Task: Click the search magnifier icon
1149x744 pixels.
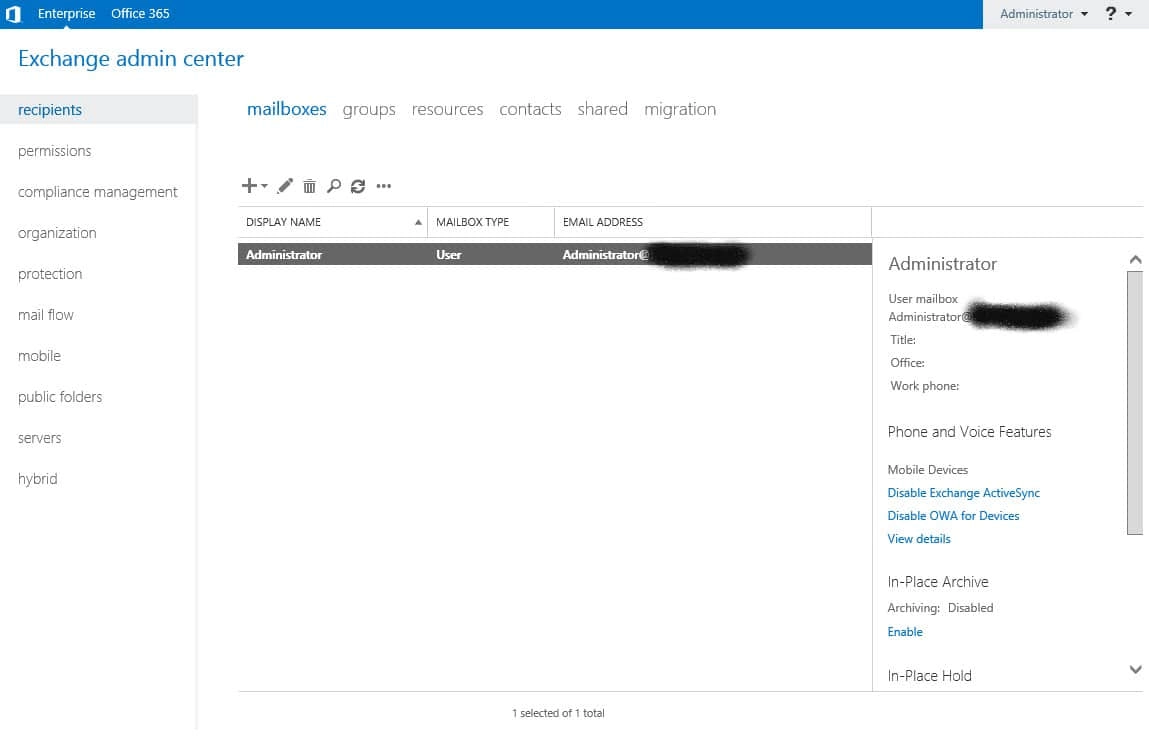Action: [x=333, y=186]
